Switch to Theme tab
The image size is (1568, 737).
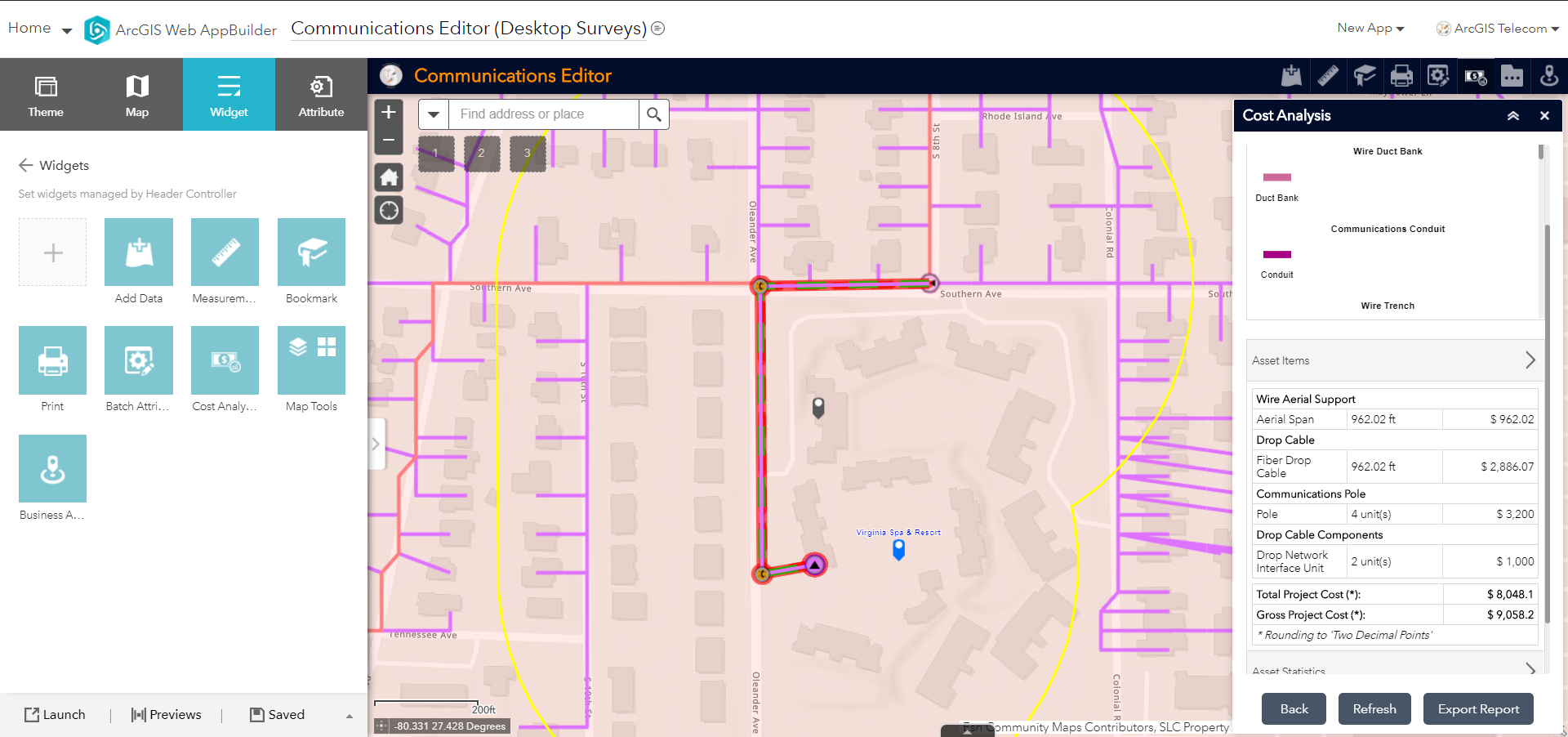point(46,94)
